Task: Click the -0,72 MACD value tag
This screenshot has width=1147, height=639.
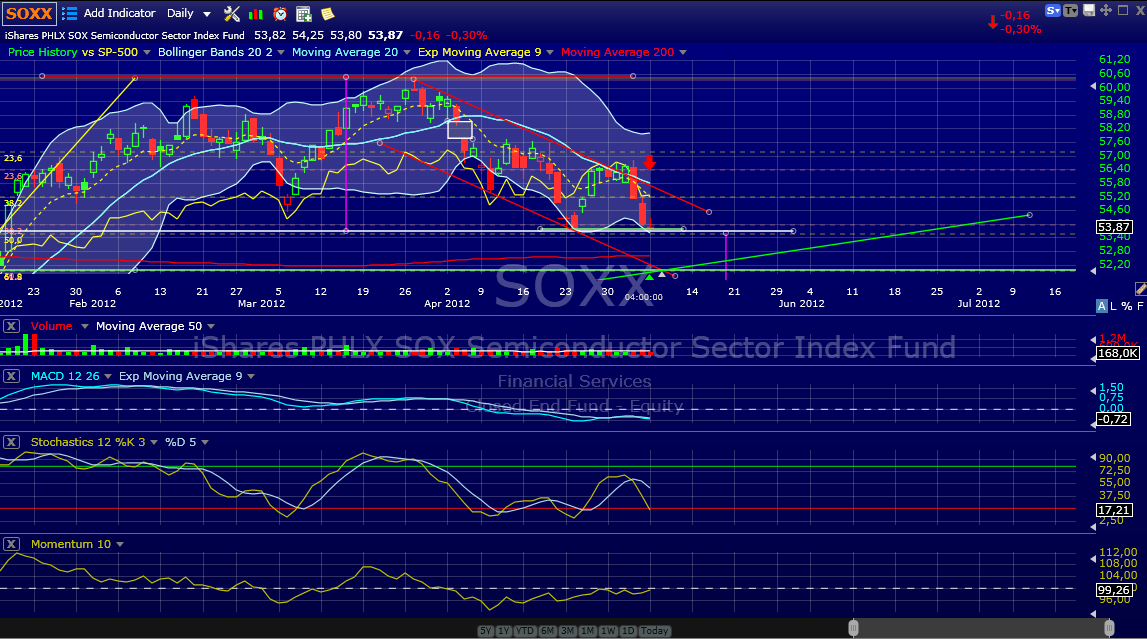Action: tap(1114, 420)
